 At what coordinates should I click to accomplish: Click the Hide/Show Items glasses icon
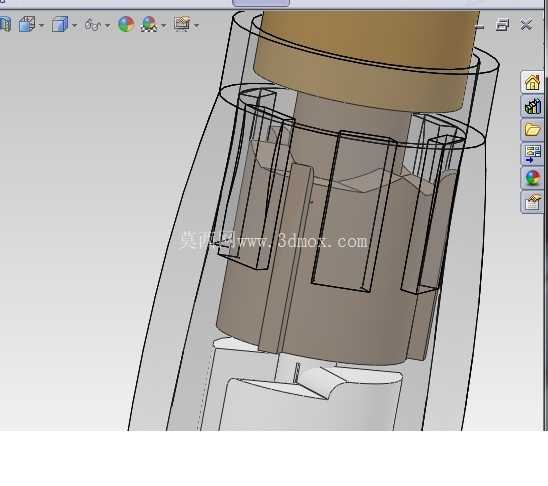(93, 25)
